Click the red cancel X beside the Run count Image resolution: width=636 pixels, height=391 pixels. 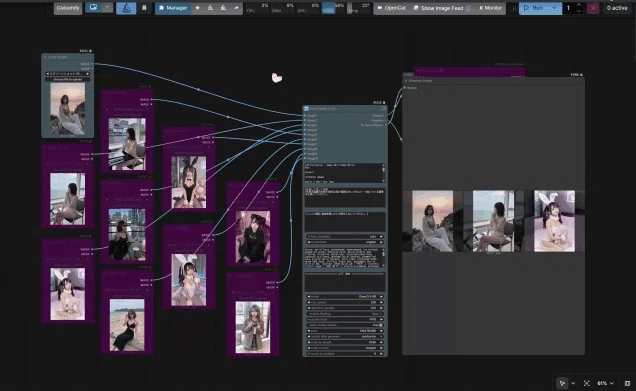tap(593, 8)
